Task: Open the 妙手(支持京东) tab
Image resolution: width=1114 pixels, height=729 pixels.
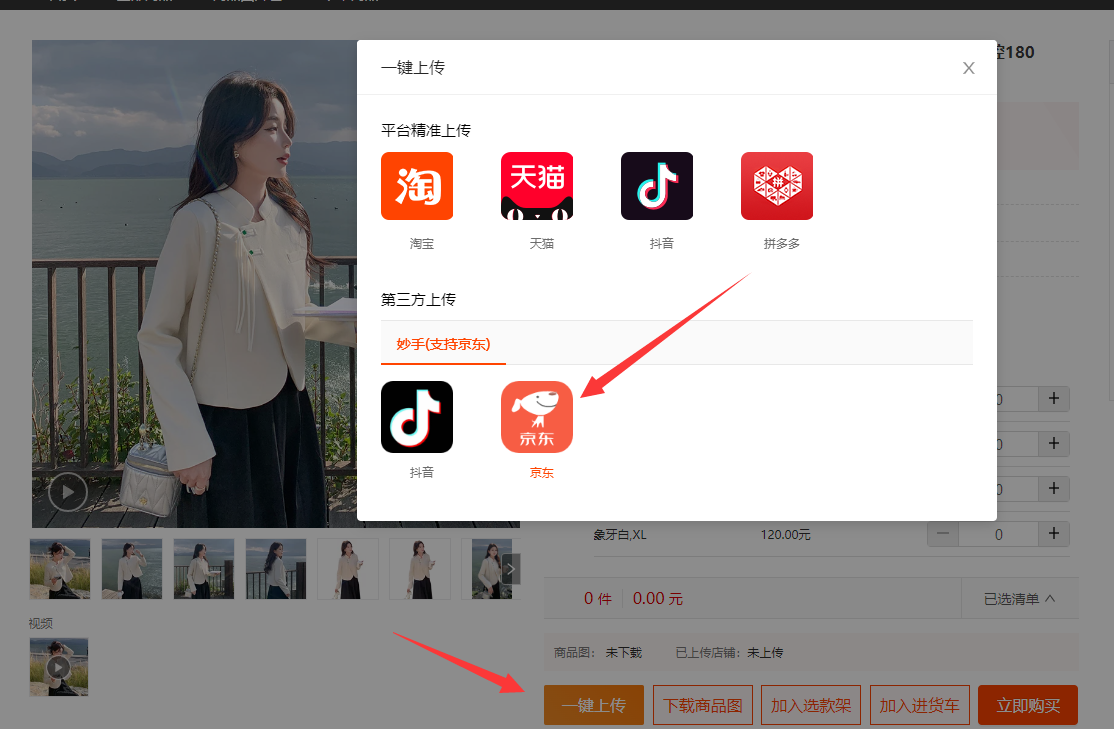Action: (443, 344)
